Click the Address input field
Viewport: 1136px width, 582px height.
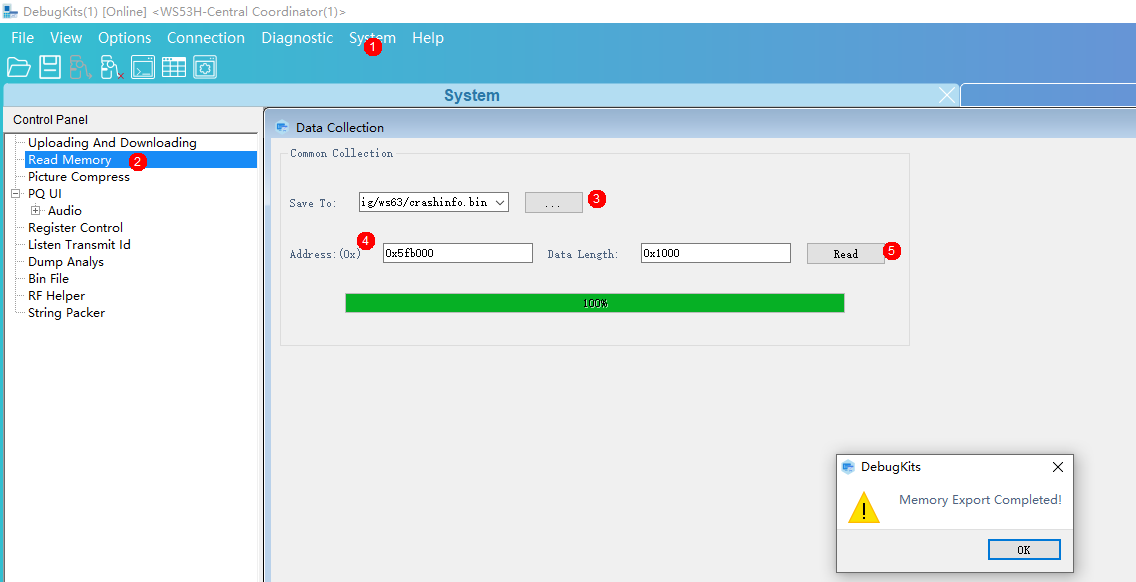[x=457, y=253]
